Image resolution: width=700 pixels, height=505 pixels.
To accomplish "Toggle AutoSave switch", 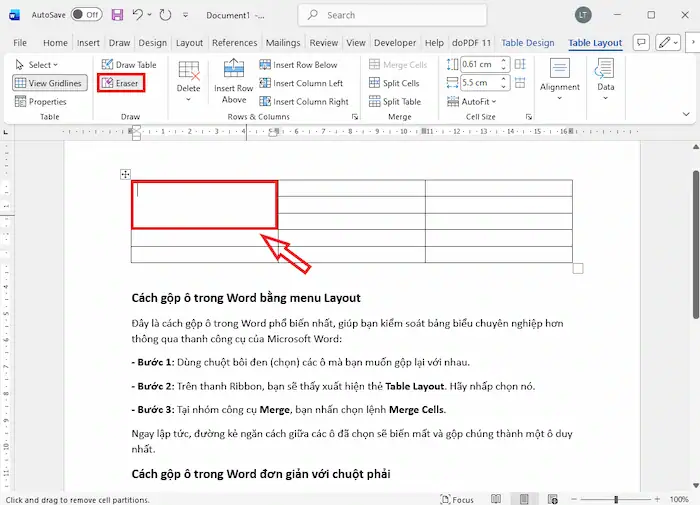I will [87, 15].
